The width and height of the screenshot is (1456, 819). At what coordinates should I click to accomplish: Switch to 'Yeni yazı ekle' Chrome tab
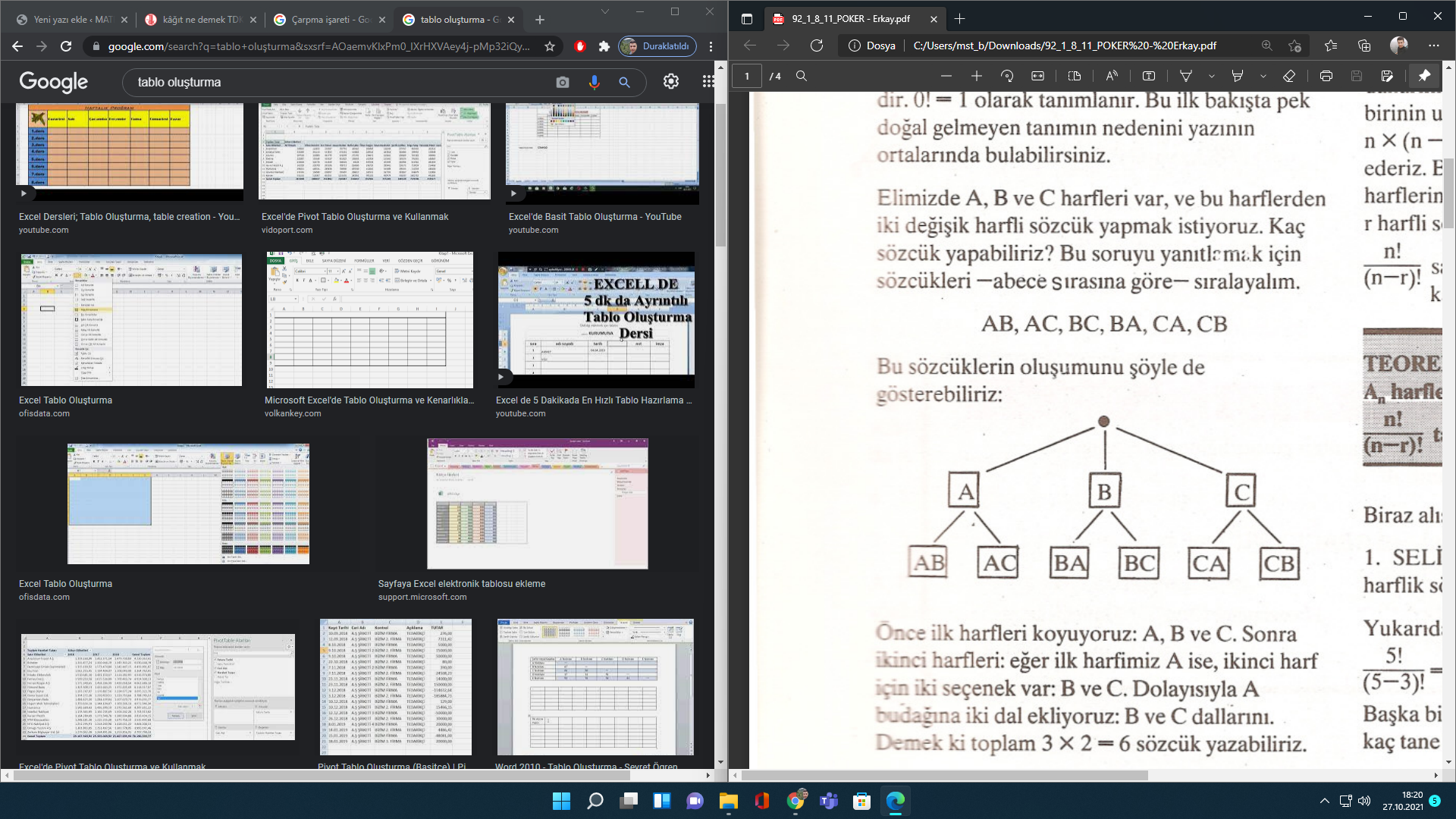[x=72, y=20]
